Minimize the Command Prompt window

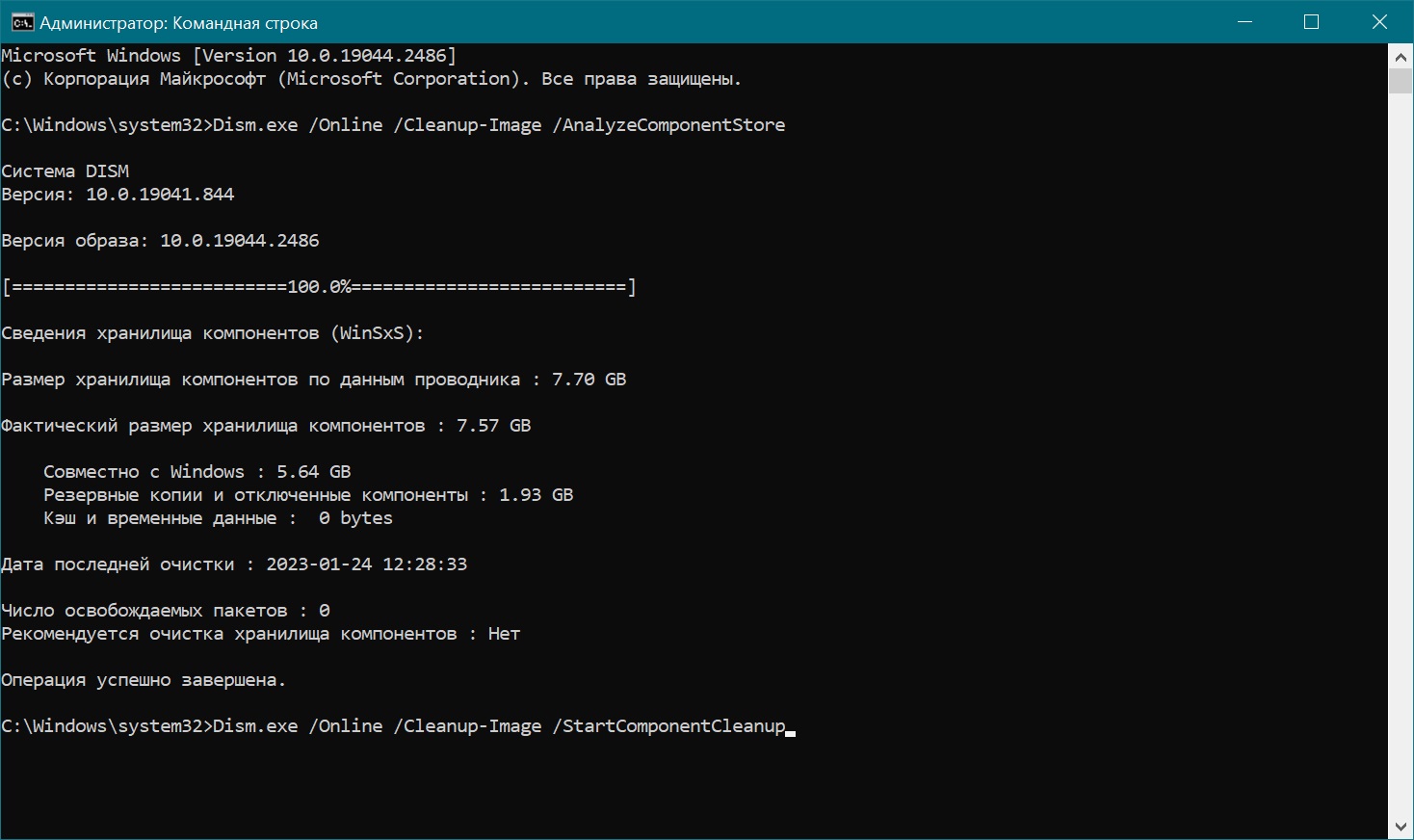pos(1244,22)
